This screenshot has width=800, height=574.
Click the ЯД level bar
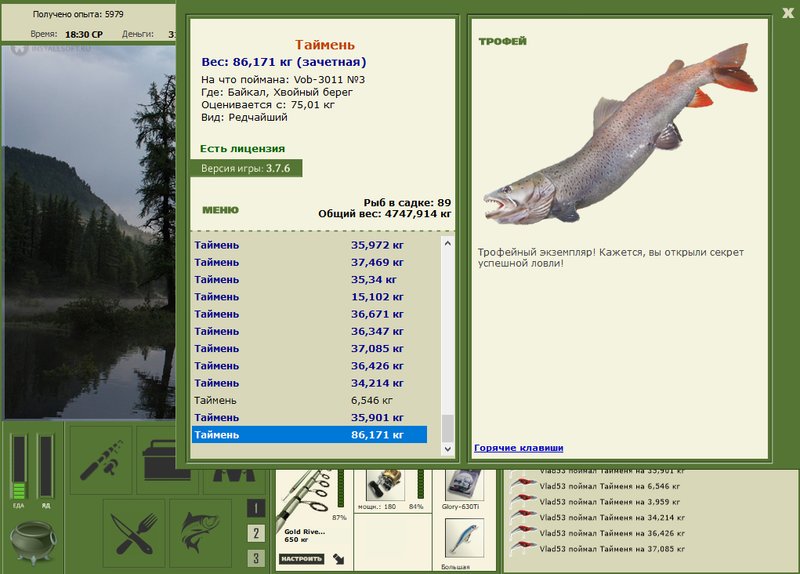tap(46, 466)
